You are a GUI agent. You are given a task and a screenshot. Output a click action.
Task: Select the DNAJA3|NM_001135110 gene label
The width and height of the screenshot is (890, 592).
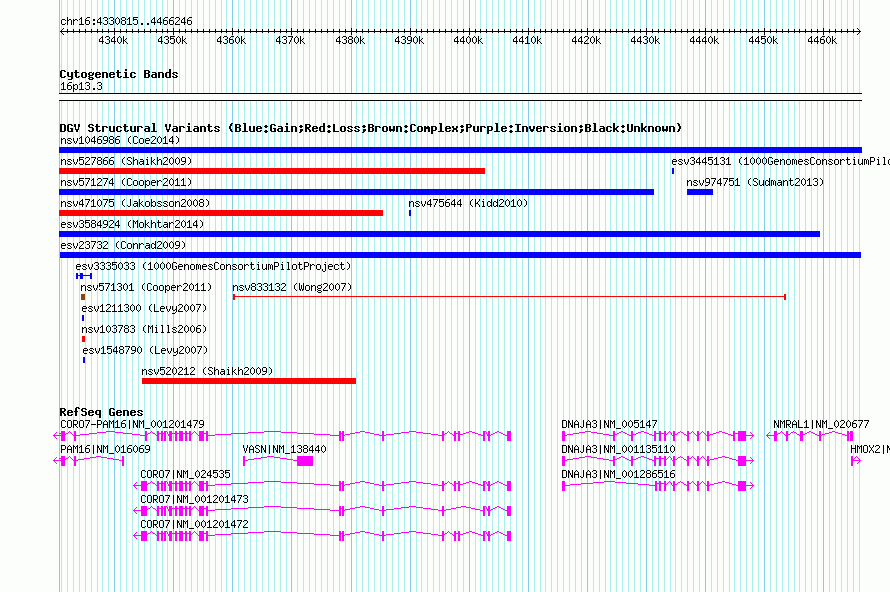click(x=618, y=449)
